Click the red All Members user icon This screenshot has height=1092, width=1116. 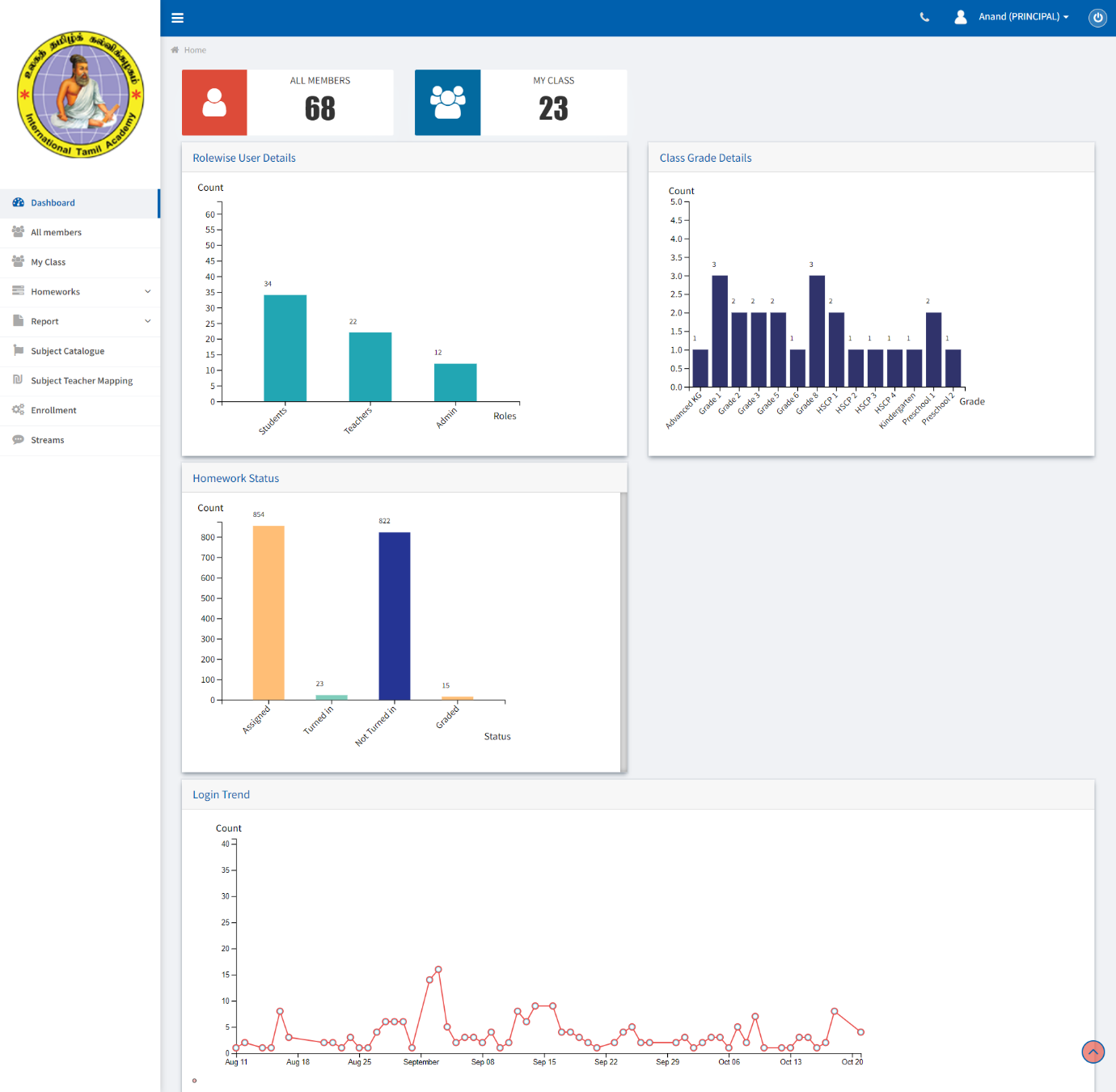click(x=214, y=103)
